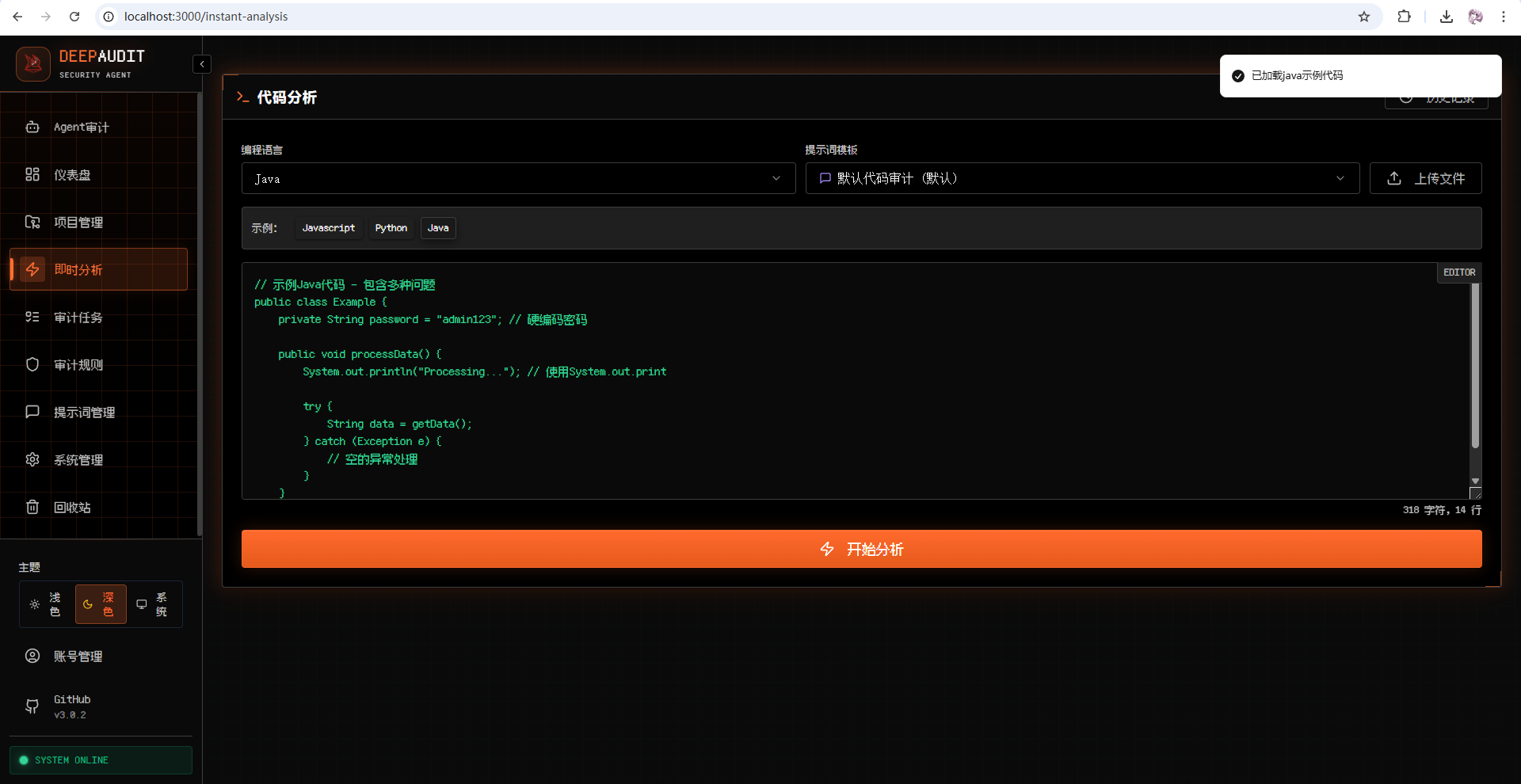Open the GitHub icon link
Viewport: 1521px width, 784px height.
[x=32, y=706]
